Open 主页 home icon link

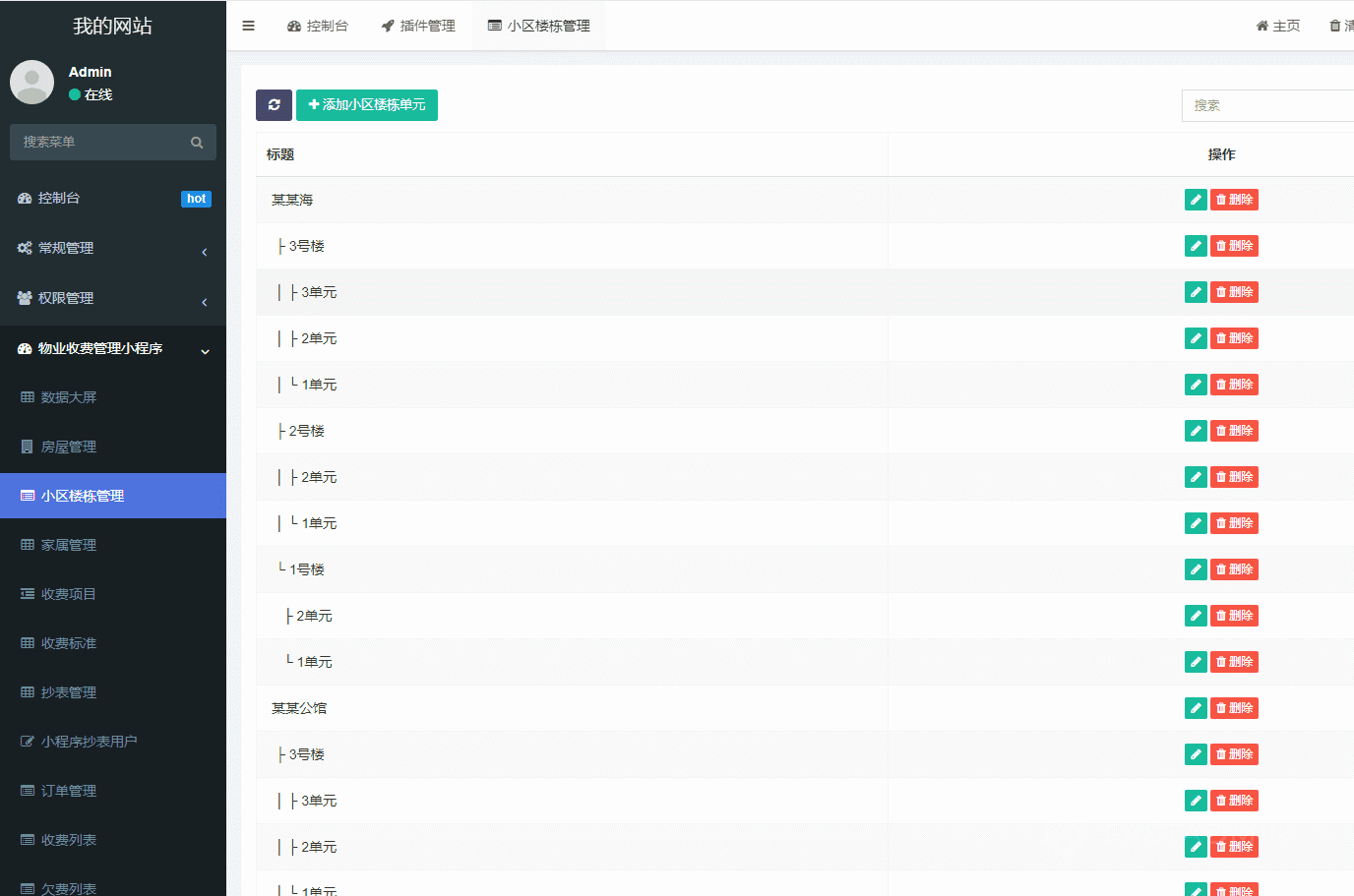coord(1277,26)
